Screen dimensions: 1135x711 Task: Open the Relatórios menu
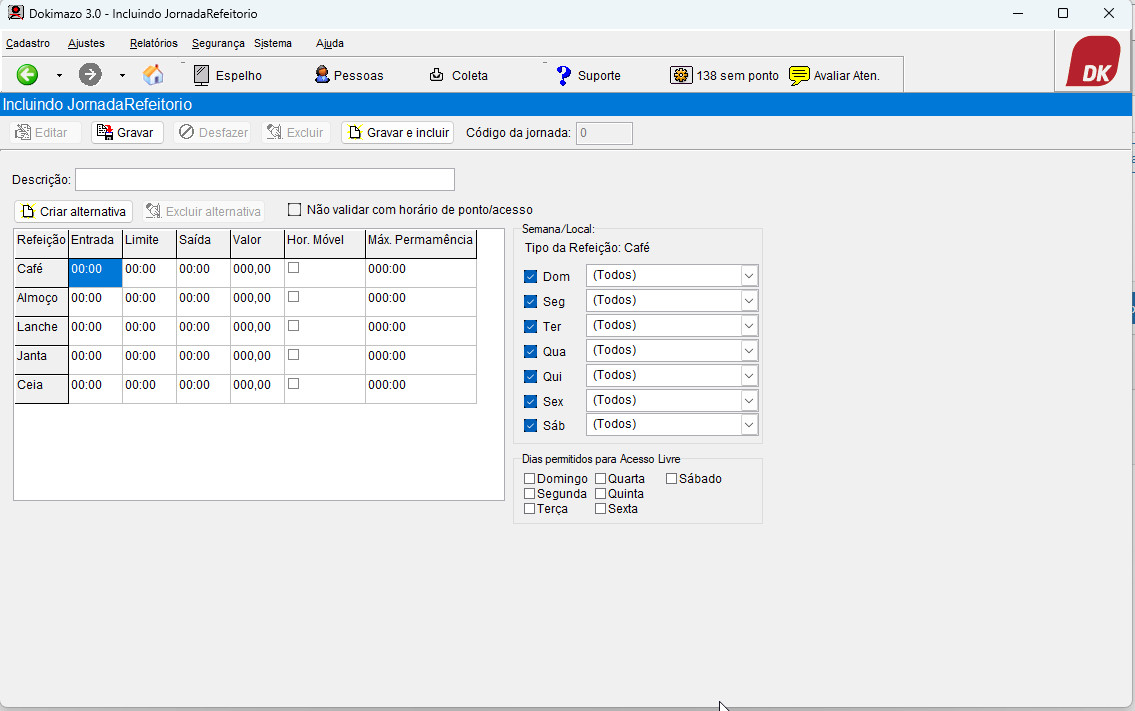[154, 43]
